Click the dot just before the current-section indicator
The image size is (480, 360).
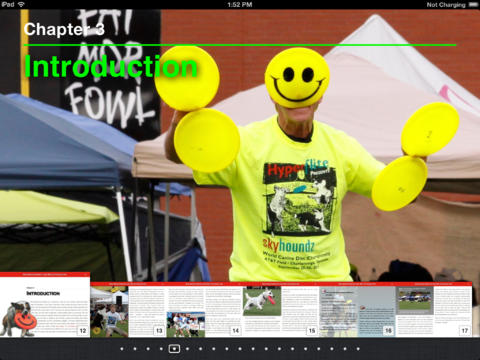(161, 349)
